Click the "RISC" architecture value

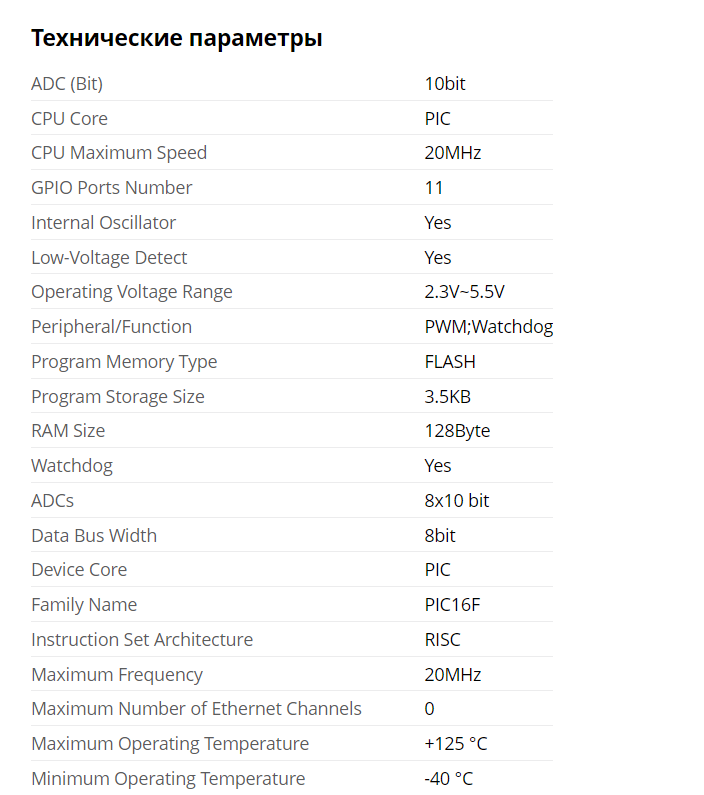point(443,640)
